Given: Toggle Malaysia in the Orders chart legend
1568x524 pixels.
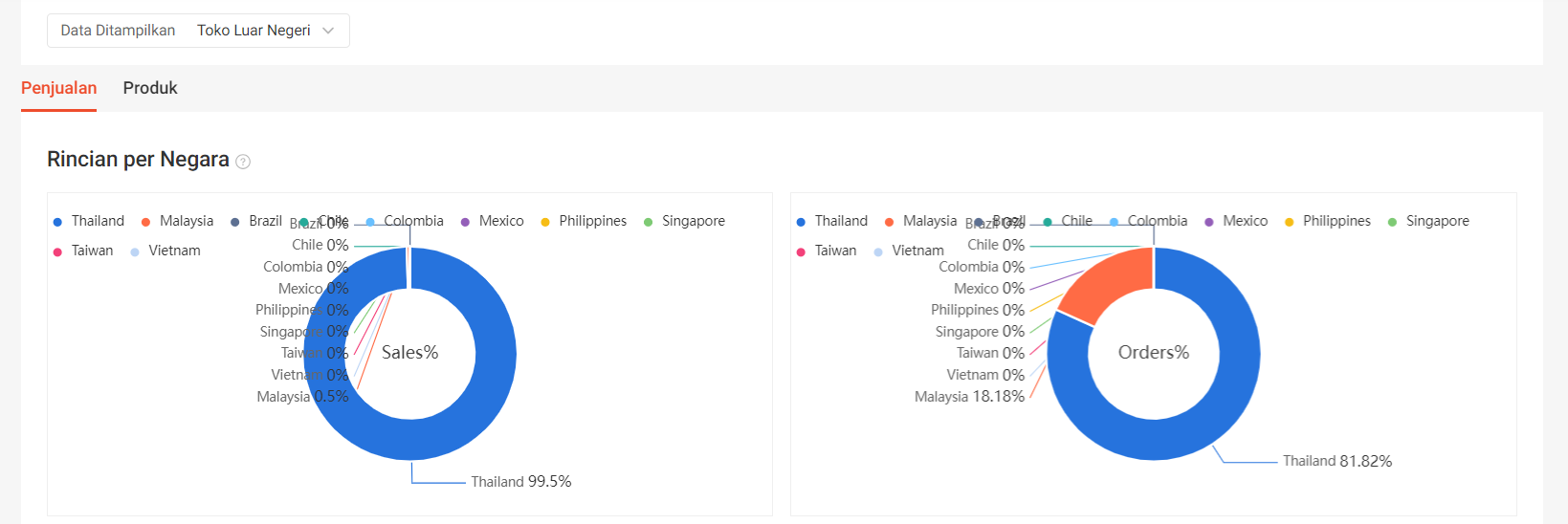Looking at the screenshot, I should point(920,221).
